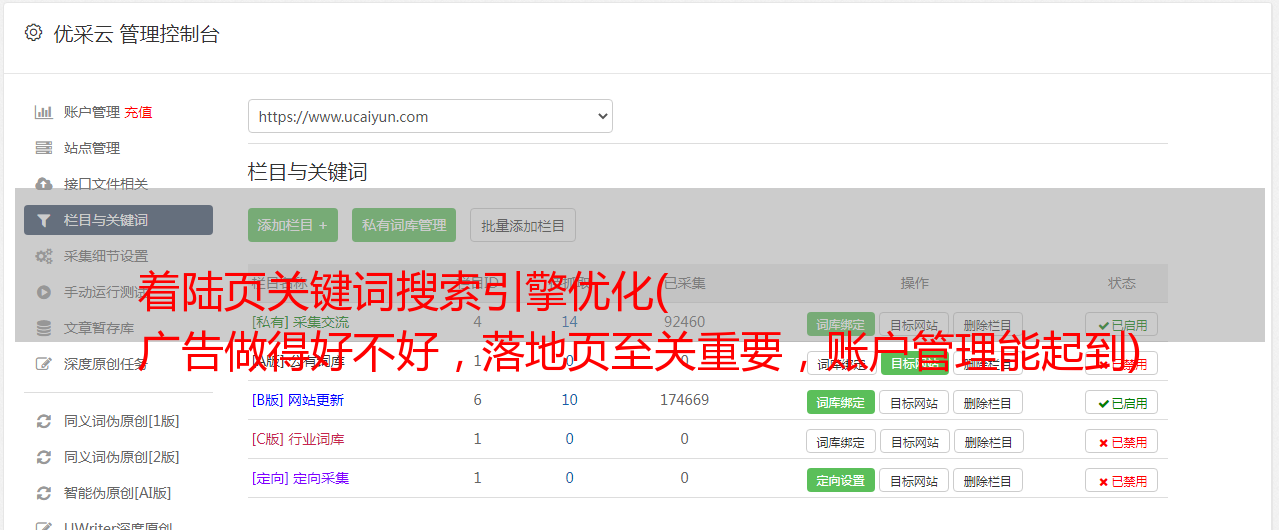Click 删除栏目 for 行业词库 row
The width and height of the screenshot is (1279, 530).
[x=988, y=441]
